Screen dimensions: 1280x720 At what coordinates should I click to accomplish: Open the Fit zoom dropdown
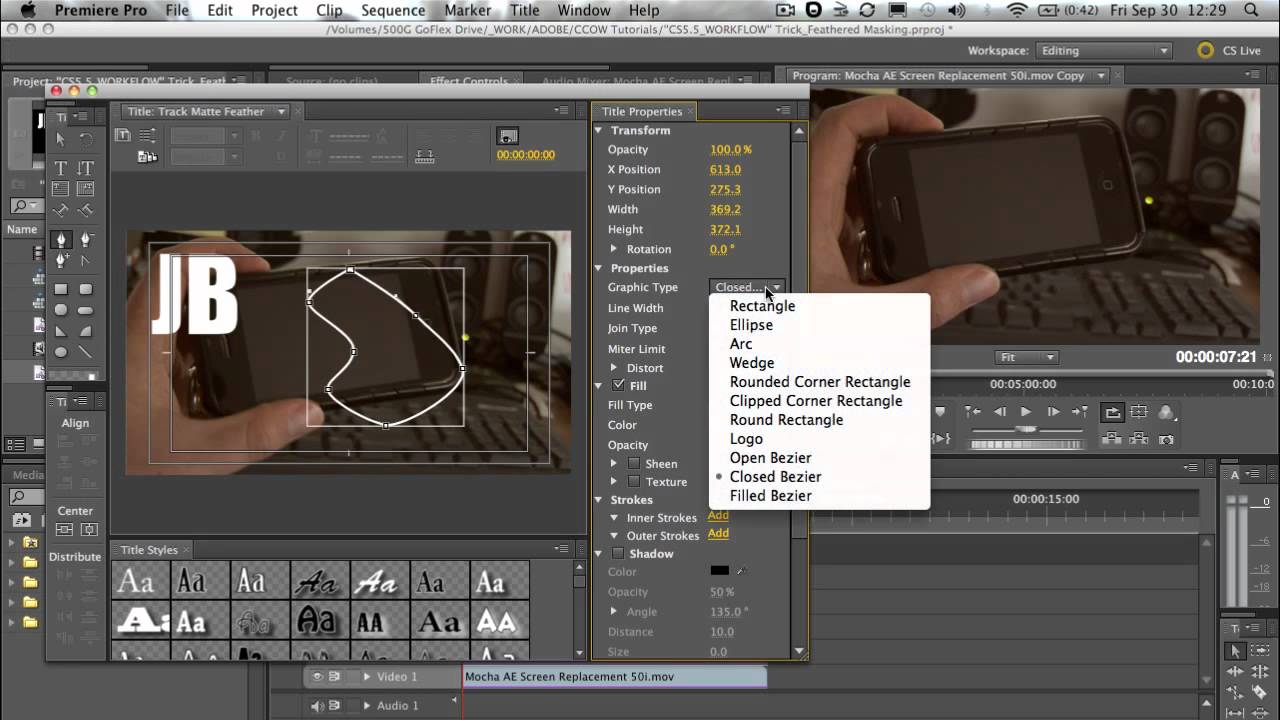point(1028,357)
